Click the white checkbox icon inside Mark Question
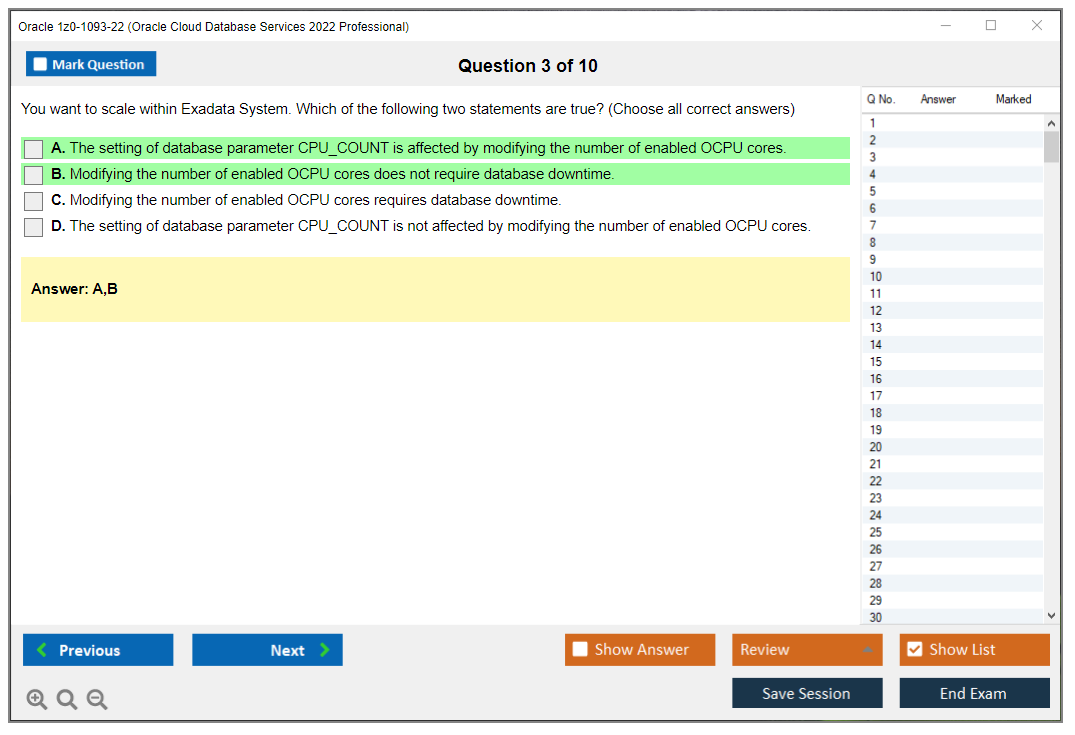 tap(39, 63)
